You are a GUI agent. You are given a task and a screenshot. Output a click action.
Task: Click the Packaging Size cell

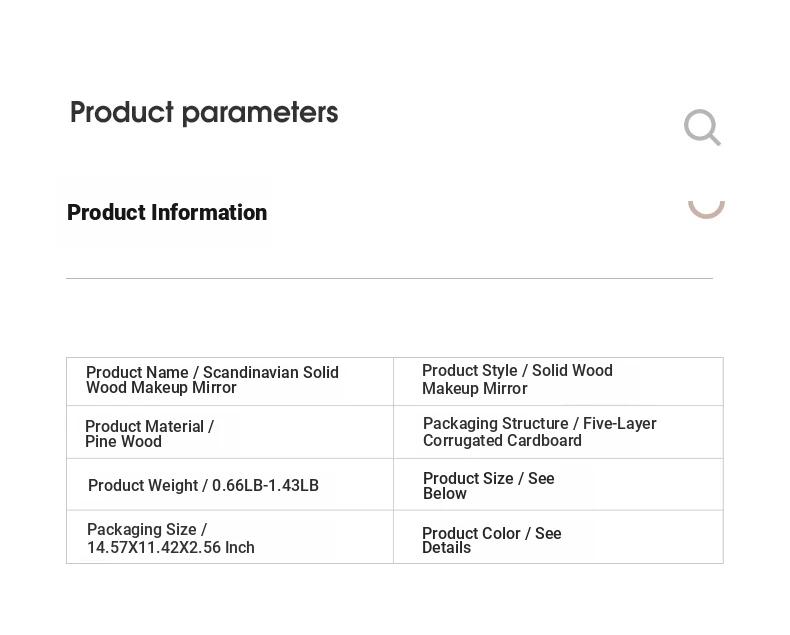pyautogui.click(x=230, y=538)
